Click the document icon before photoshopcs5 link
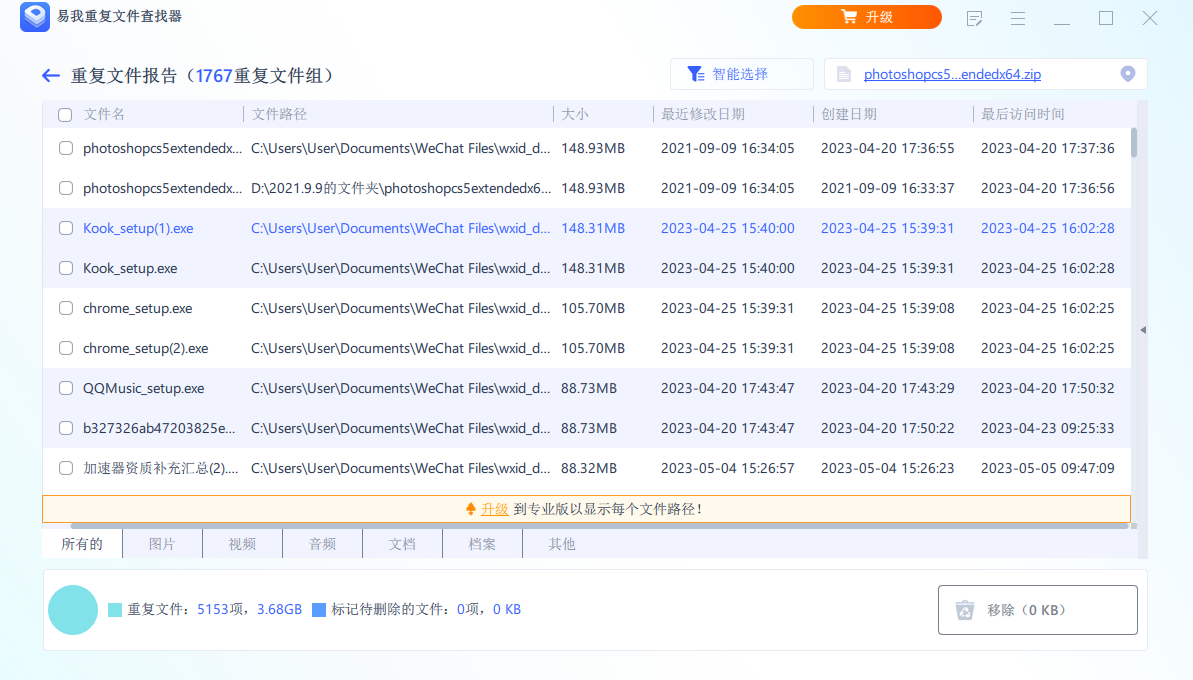 click(843, 74)
